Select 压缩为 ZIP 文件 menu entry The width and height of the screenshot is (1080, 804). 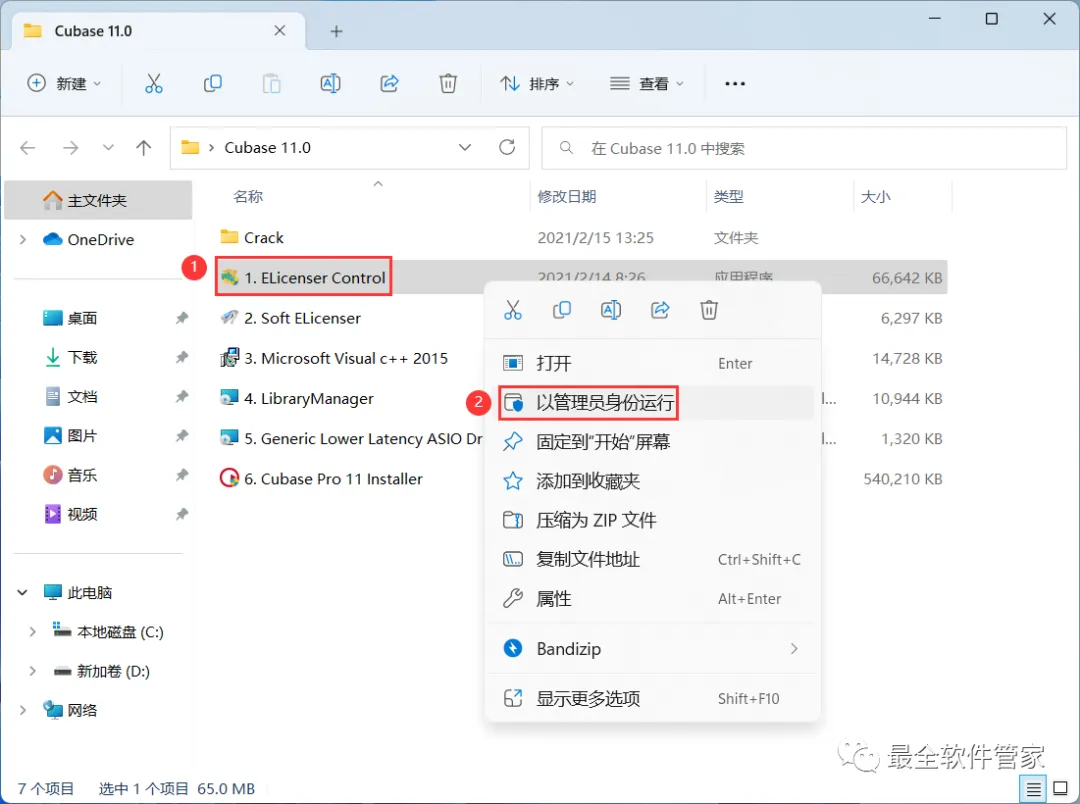point(653,520)
